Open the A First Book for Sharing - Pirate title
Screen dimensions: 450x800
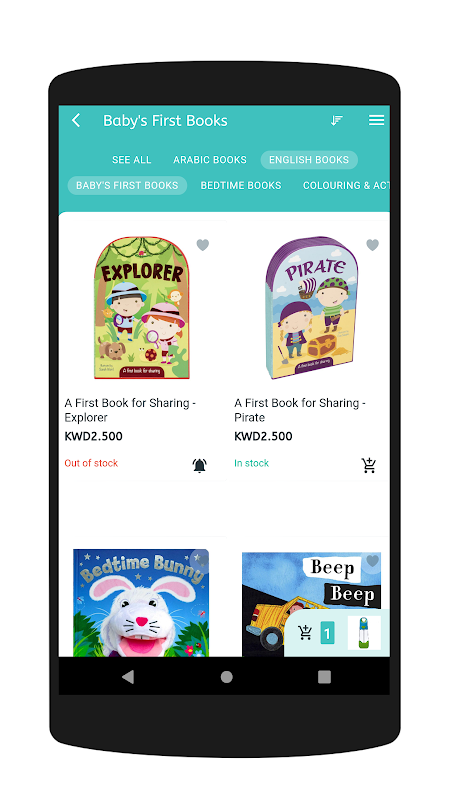299,410
